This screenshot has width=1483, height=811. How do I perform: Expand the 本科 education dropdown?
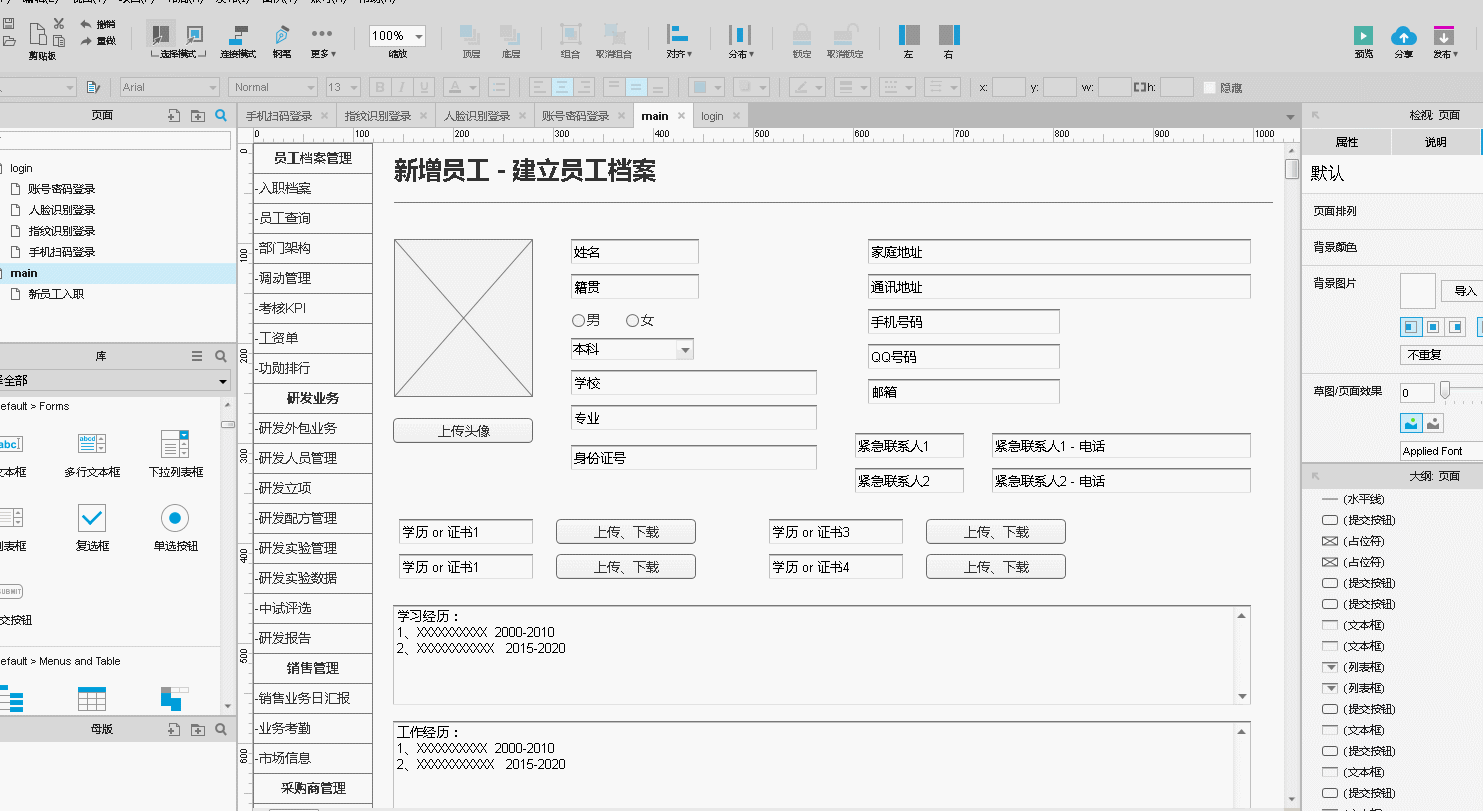(x=685, y=350)
